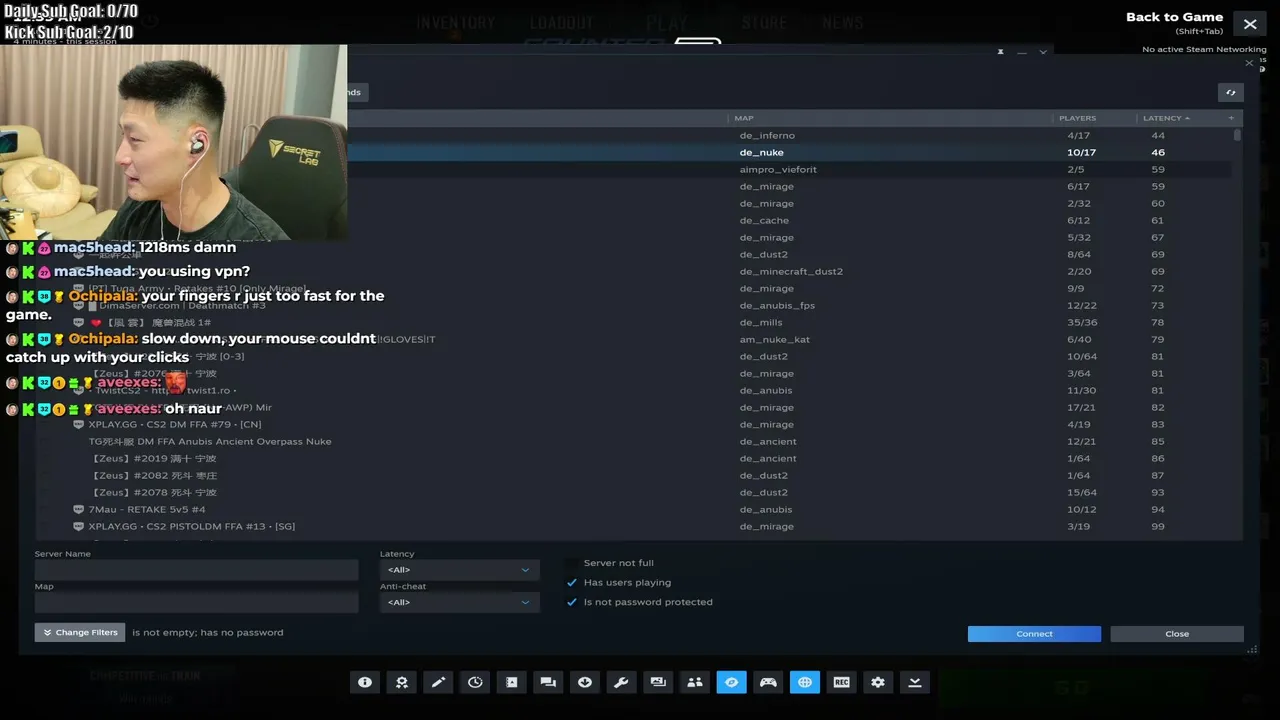Viewport: 1280px width, 720px height.
Task: Open the screenshots gallery icon
Action: pos(658,682)
